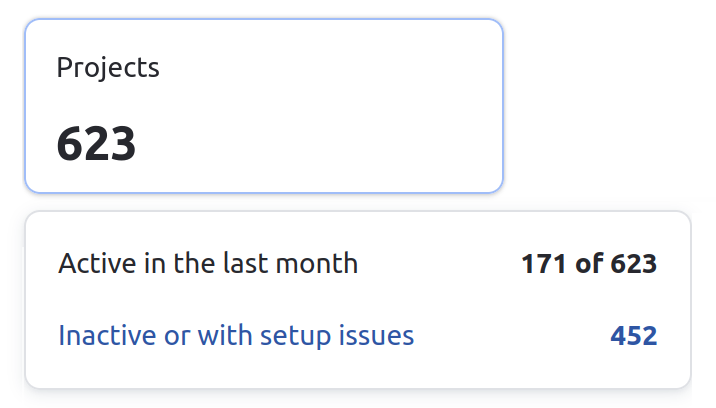Click the second 623 after 'of'

point(633,264)
